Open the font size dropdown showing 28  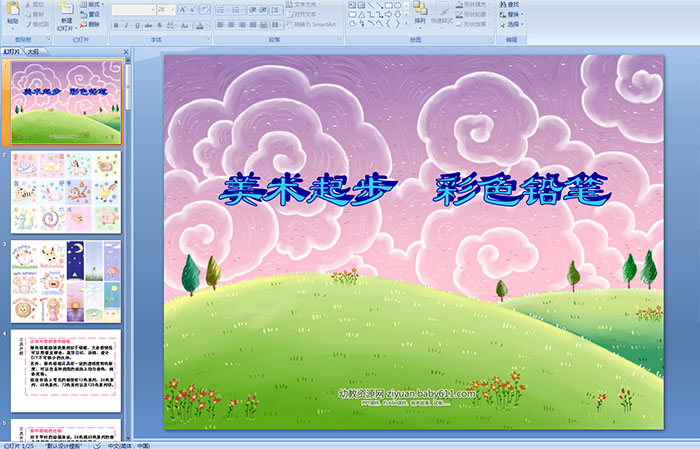pos(166,10)
